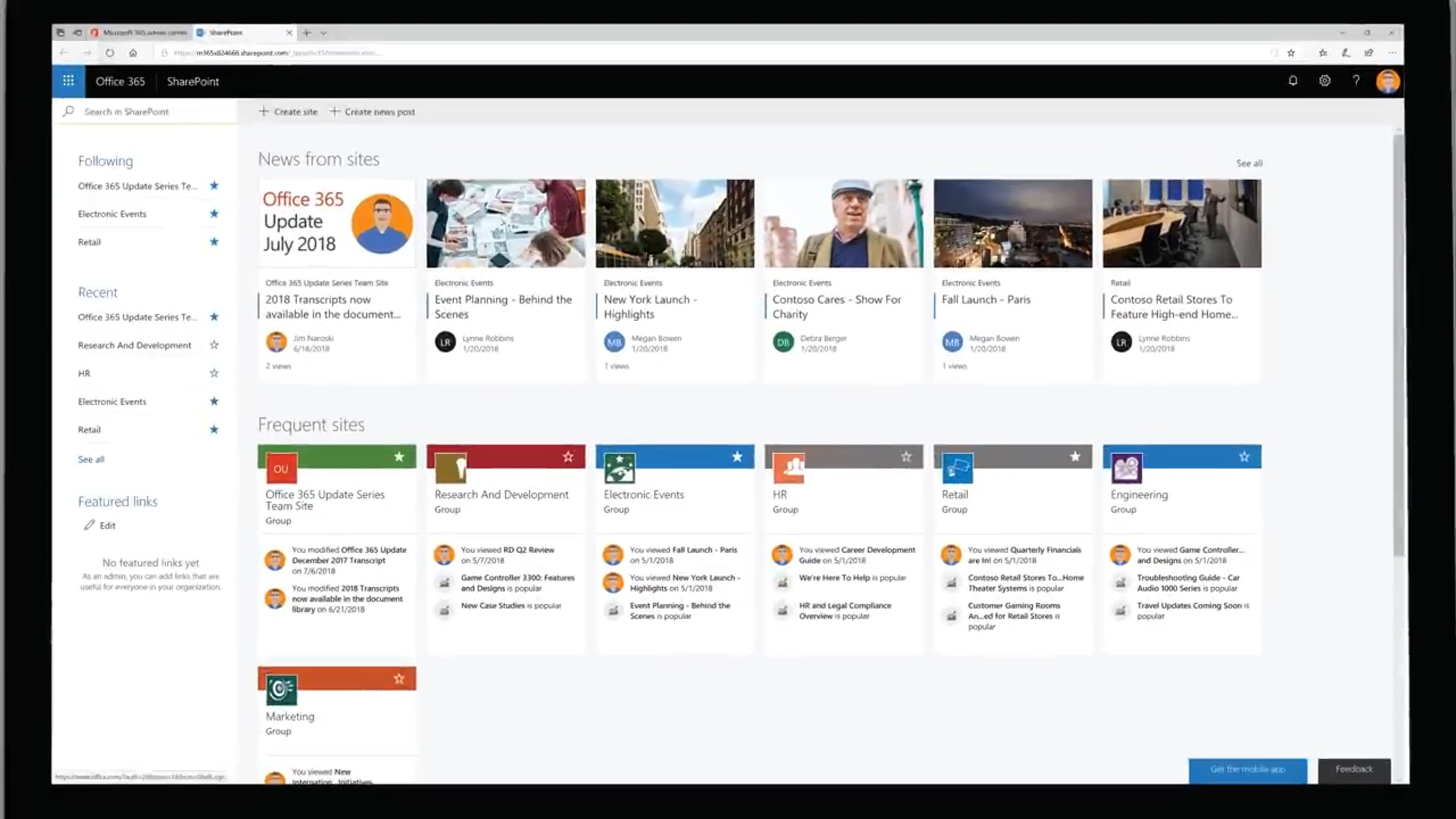Open the browser more options ellipsis menu
This screenshot has height=819, width=1456.
[x=1392, y=53]
